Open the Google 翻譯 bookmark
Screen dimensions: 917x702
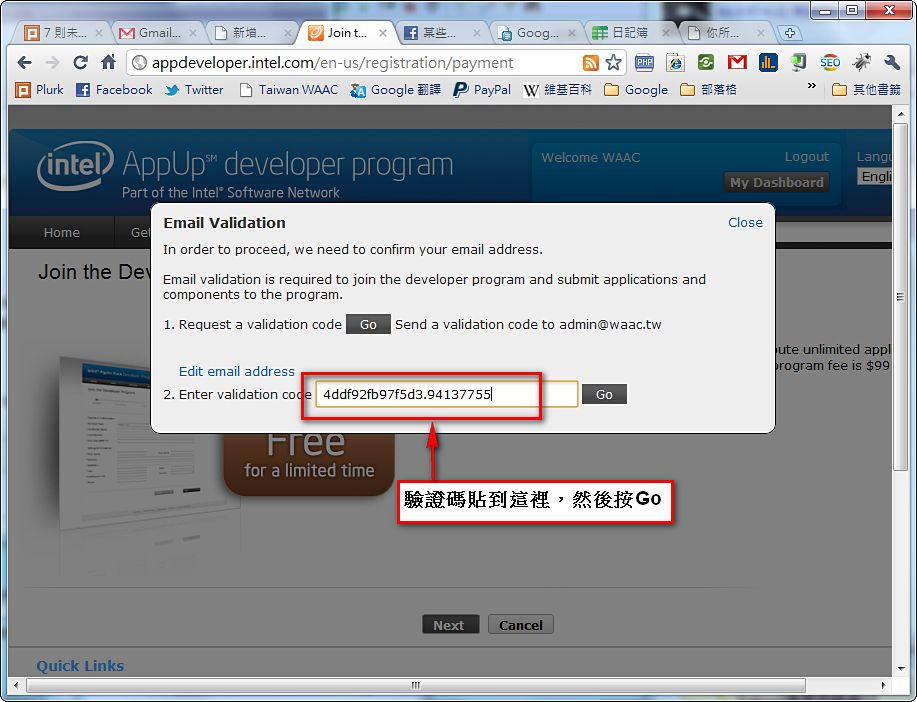(x=395, y=90)
